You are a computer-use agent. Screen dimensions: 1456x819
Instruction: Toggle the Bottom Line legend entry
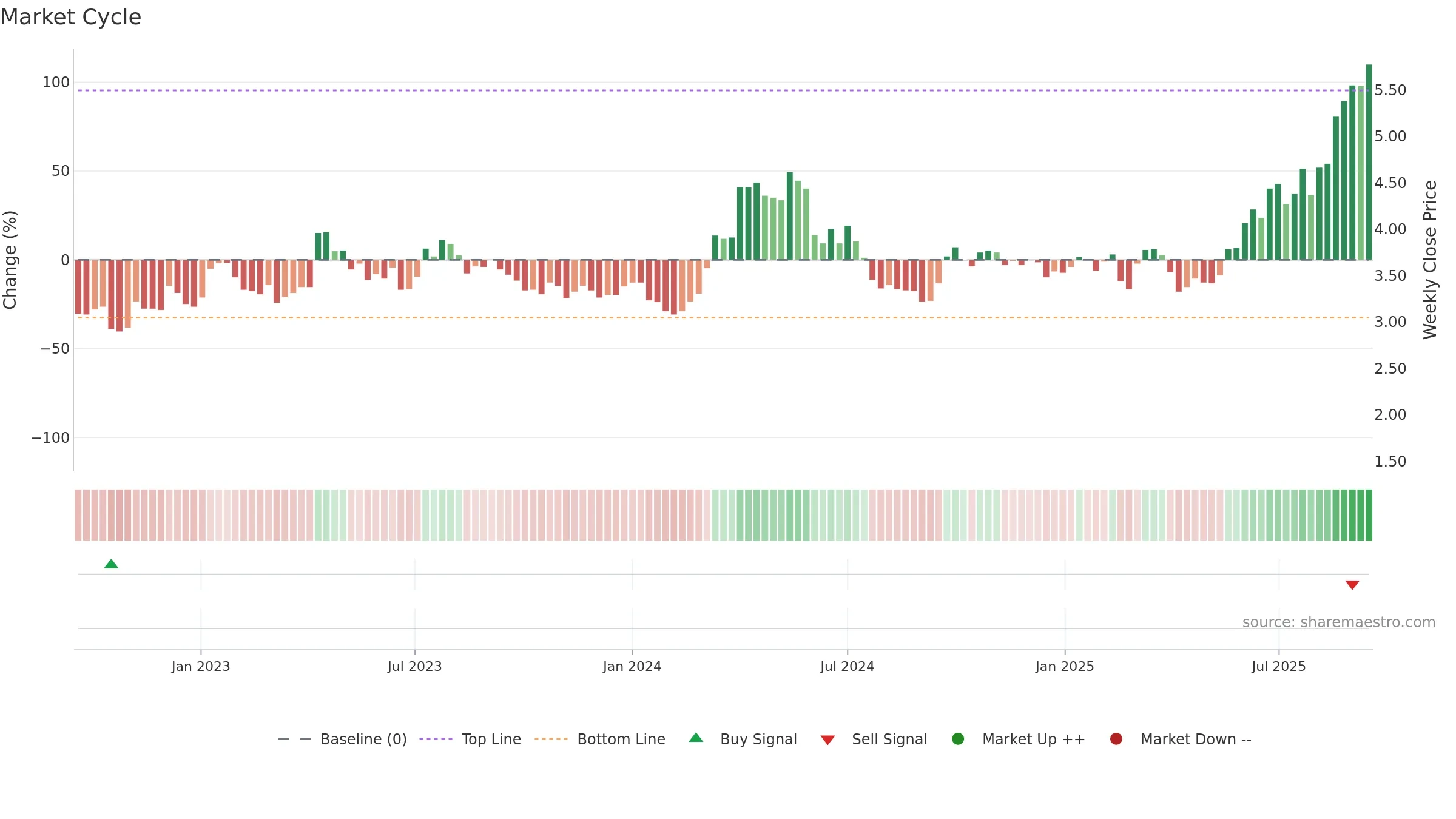(x=600, y=739)
